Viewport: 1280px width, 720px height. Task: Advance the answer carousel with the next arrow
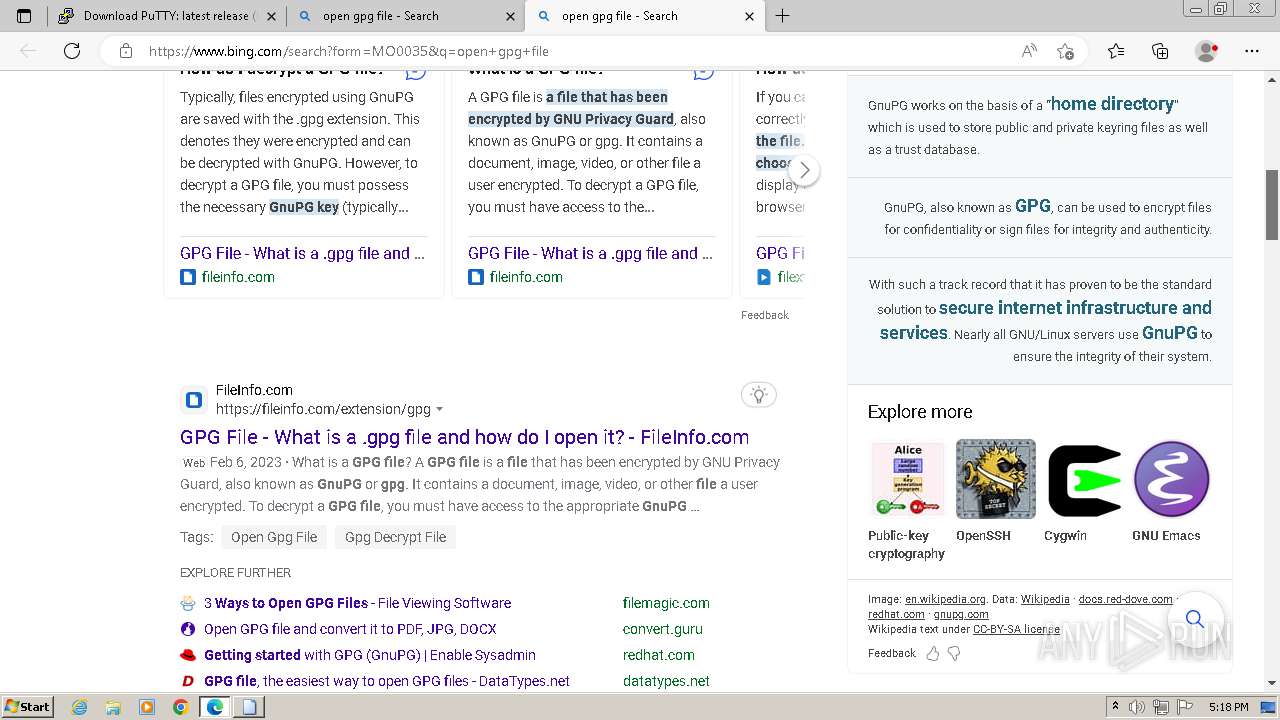pos(804,170)
